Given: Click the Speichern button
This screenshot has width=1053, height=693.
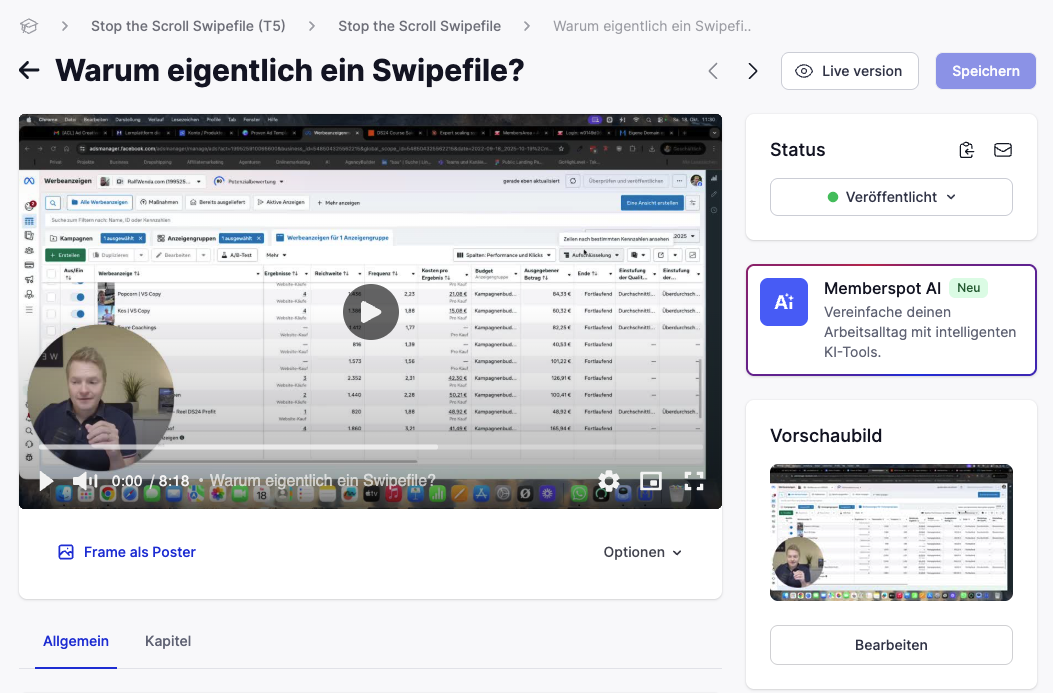Looking at the screenshot, I should (985, 70).
